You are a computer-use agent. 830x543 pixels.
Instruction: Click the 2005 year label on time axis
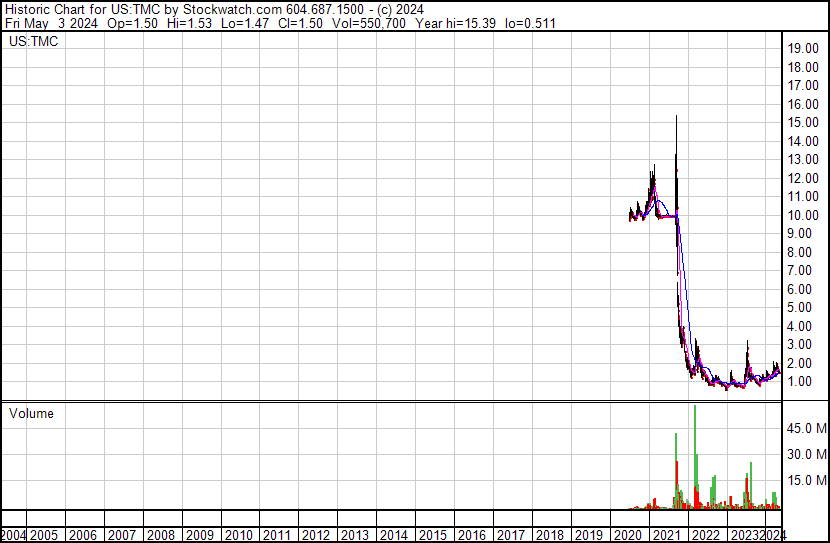(44, 535)
